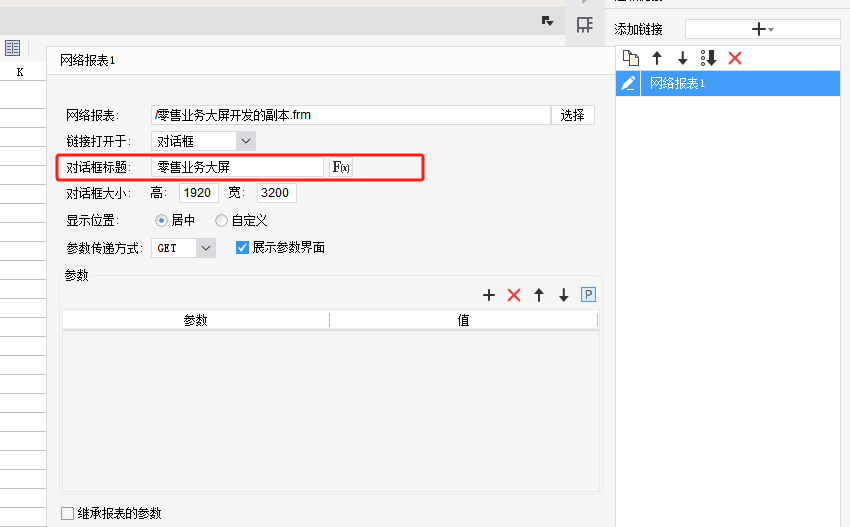This screenshot has width=850, height=527.
Task: Add a parameter with the plus icon
Action: coord(489,295)
